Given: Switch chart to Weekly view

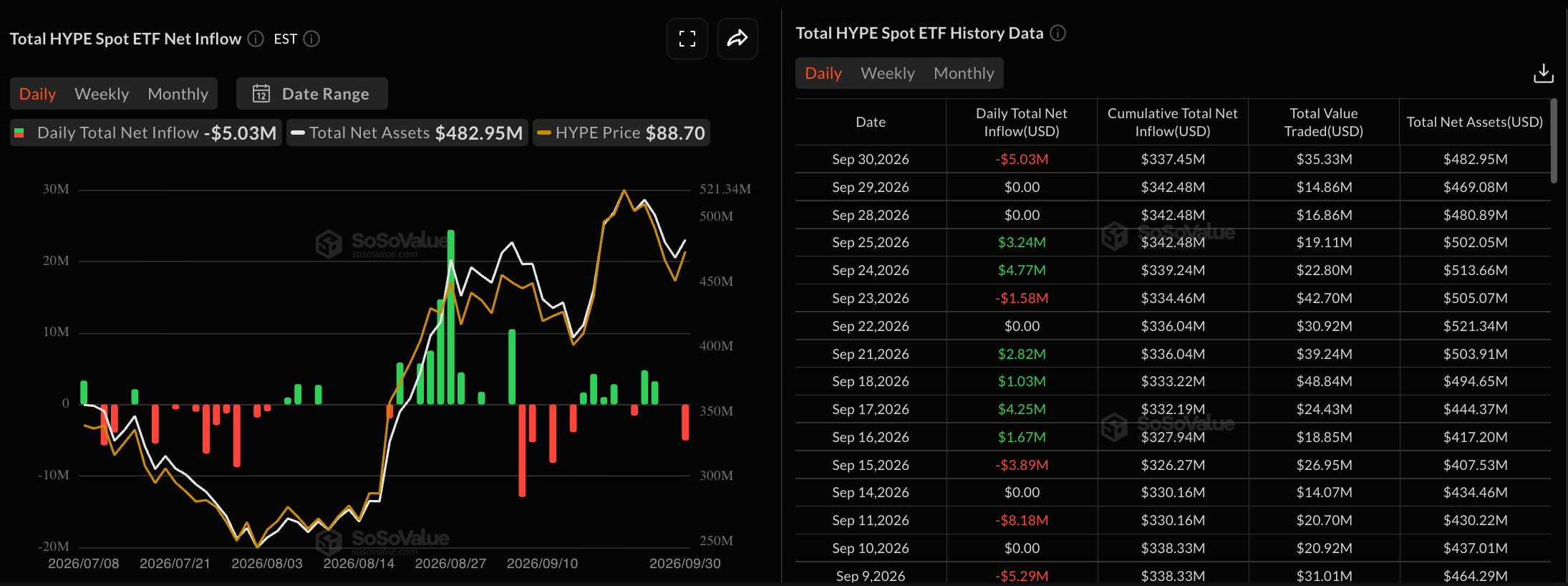Looking at the screenshot, I should [x=102, y=94].
